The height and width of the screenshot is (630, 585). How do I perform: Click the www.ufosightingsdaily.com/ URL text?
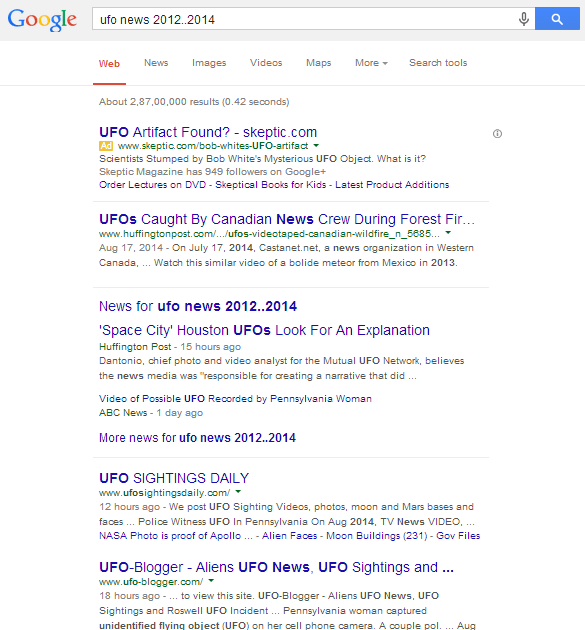click(x=165, y=493)
